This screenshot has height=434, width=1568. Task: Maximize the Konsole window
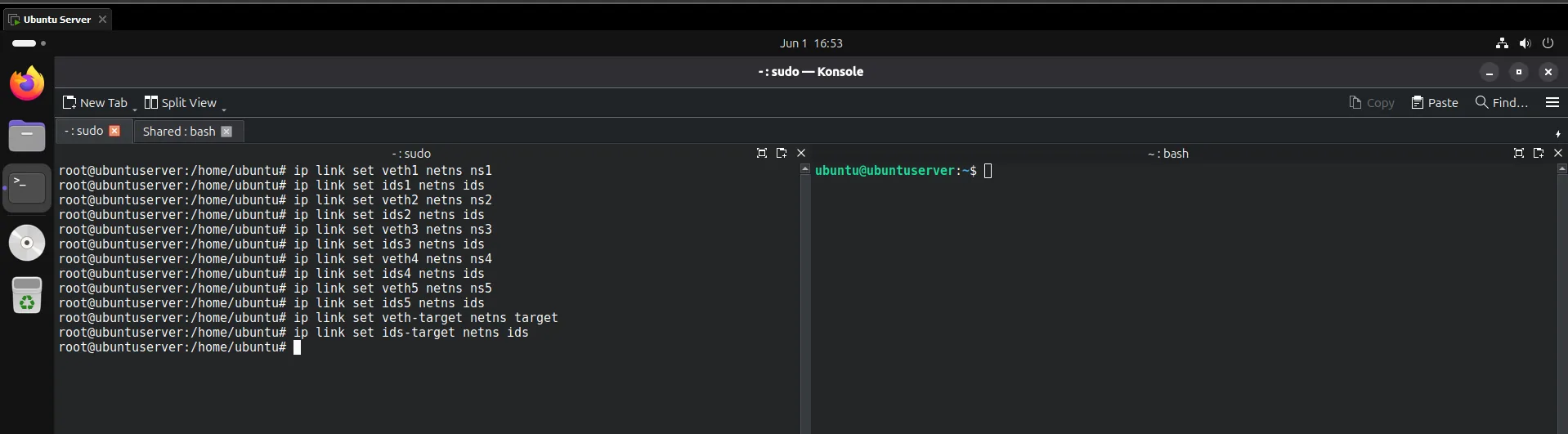click(1519, 72)
